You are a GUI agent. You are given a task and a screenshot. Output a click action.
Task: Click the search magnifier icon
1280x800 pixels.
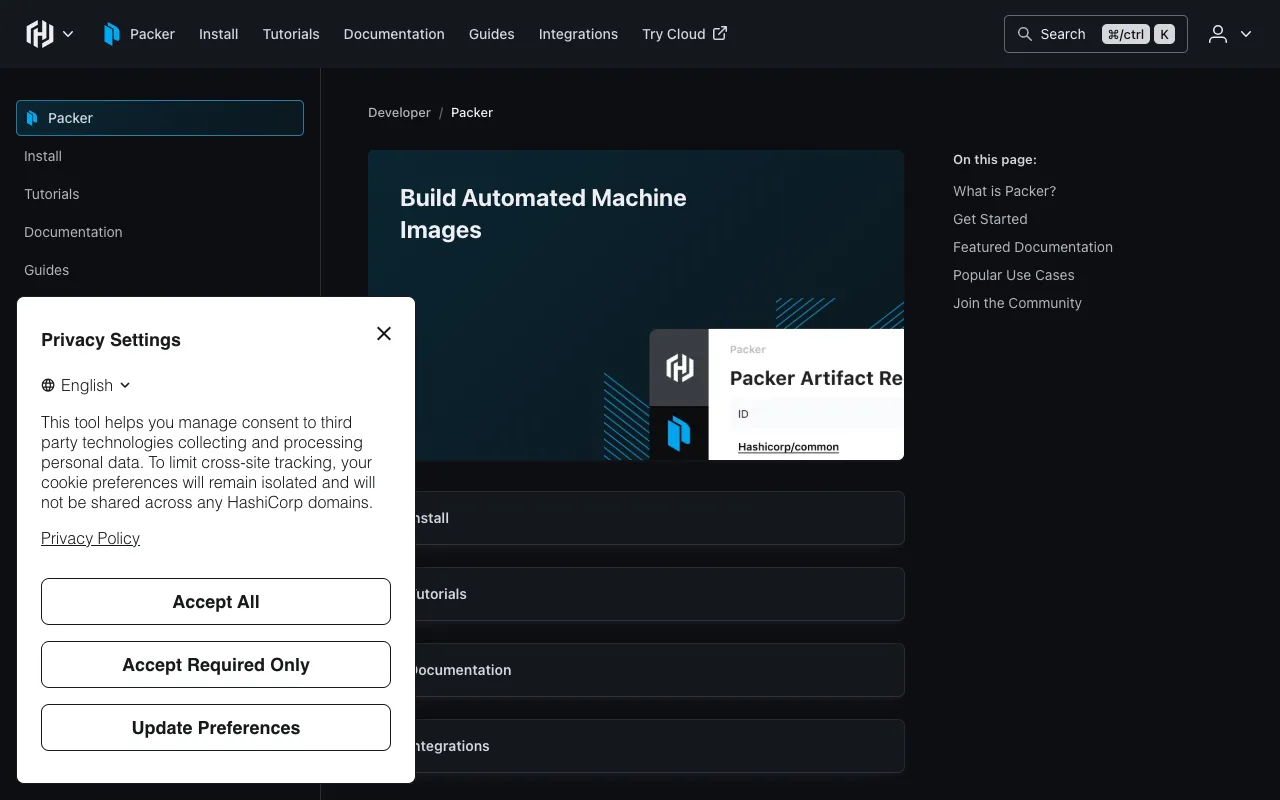pos(1025,33)
